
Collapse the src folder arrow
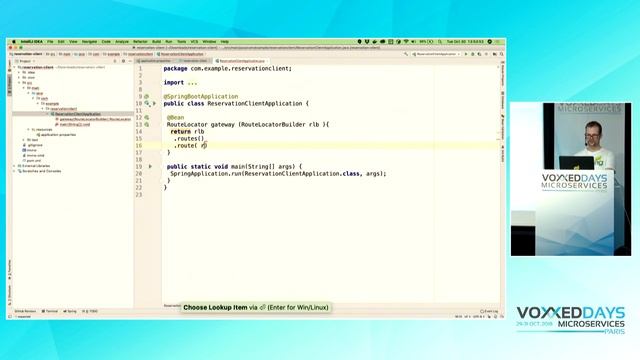(x=19, y=83)
